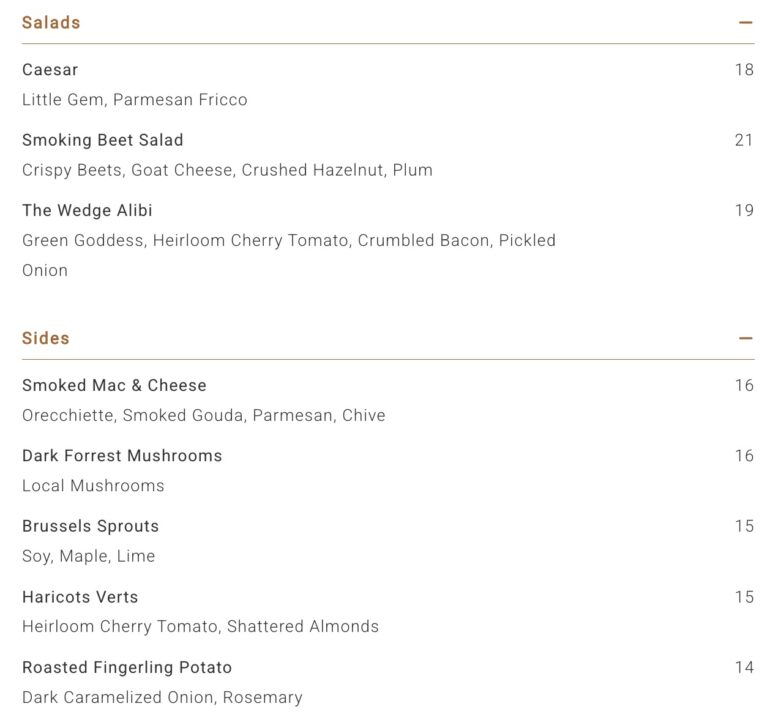Select the Caesar salad item

coord(50,70)
